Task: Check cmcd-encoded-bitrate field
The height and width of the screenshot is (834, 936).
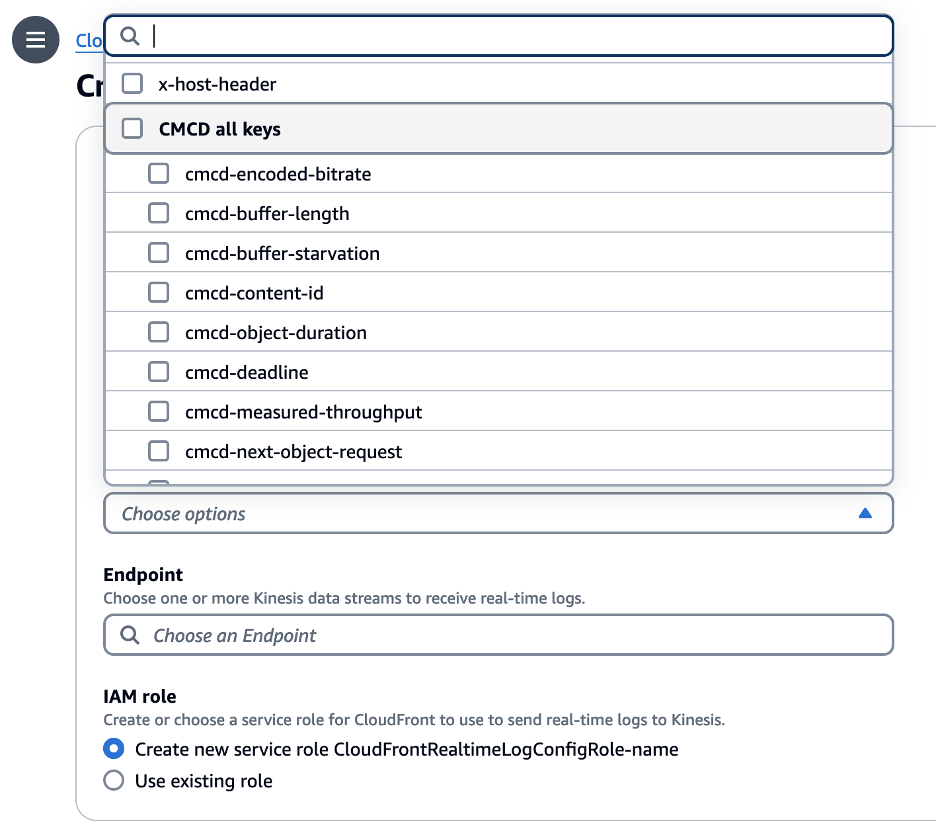Action: coord(158,173)
